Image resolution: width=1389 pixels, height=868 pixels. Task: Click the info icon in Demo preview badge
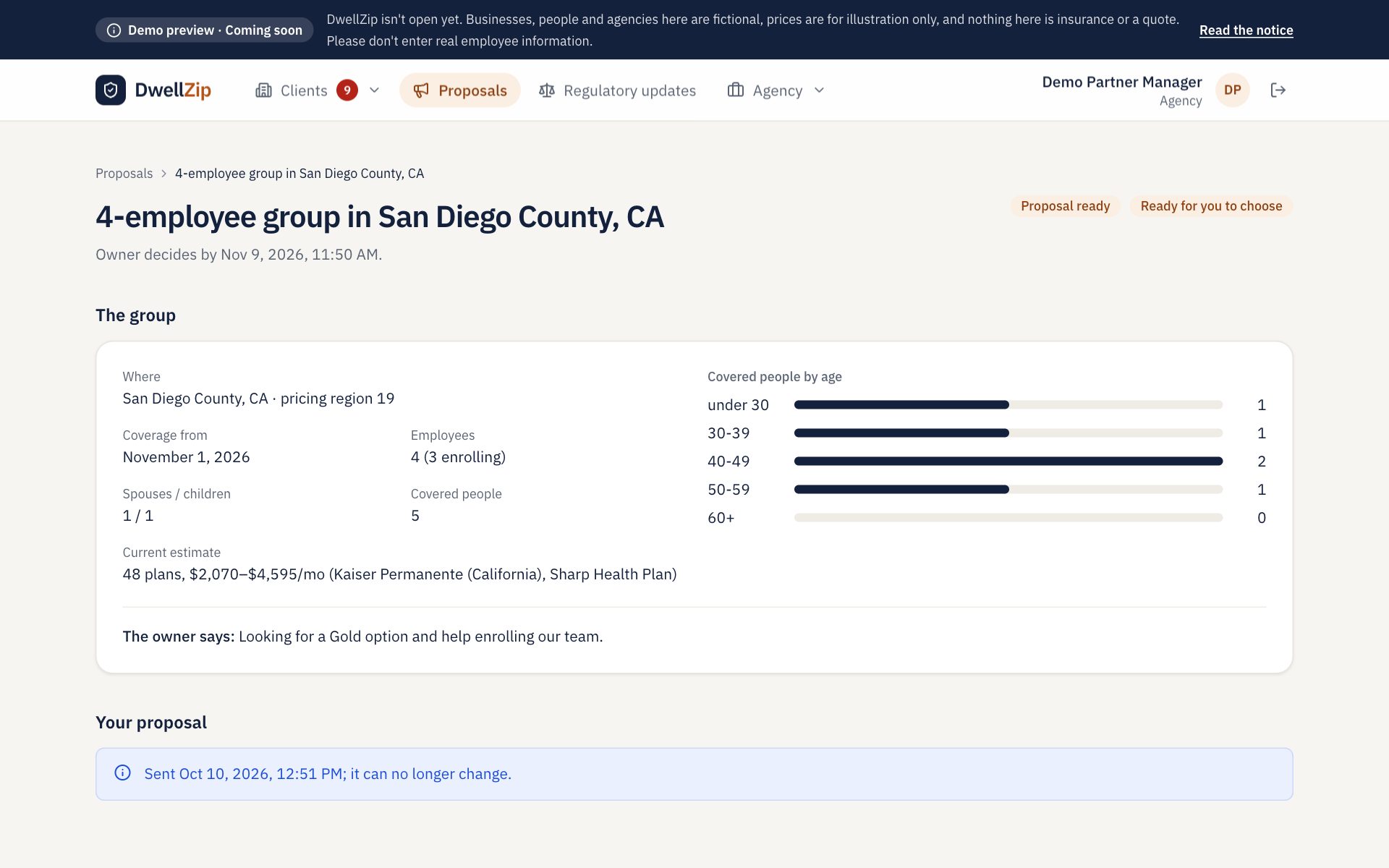coord(114,30)
